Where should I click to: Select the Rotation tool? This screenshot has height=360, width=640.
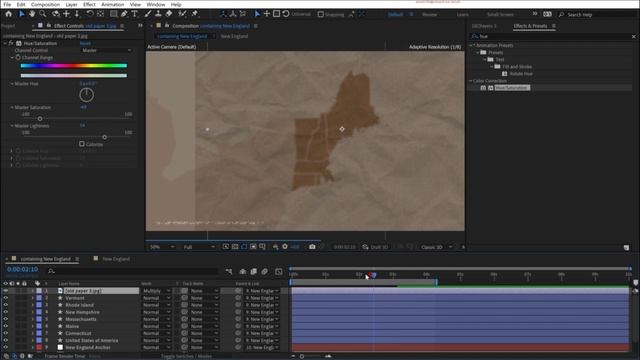[x=90, y=14]
